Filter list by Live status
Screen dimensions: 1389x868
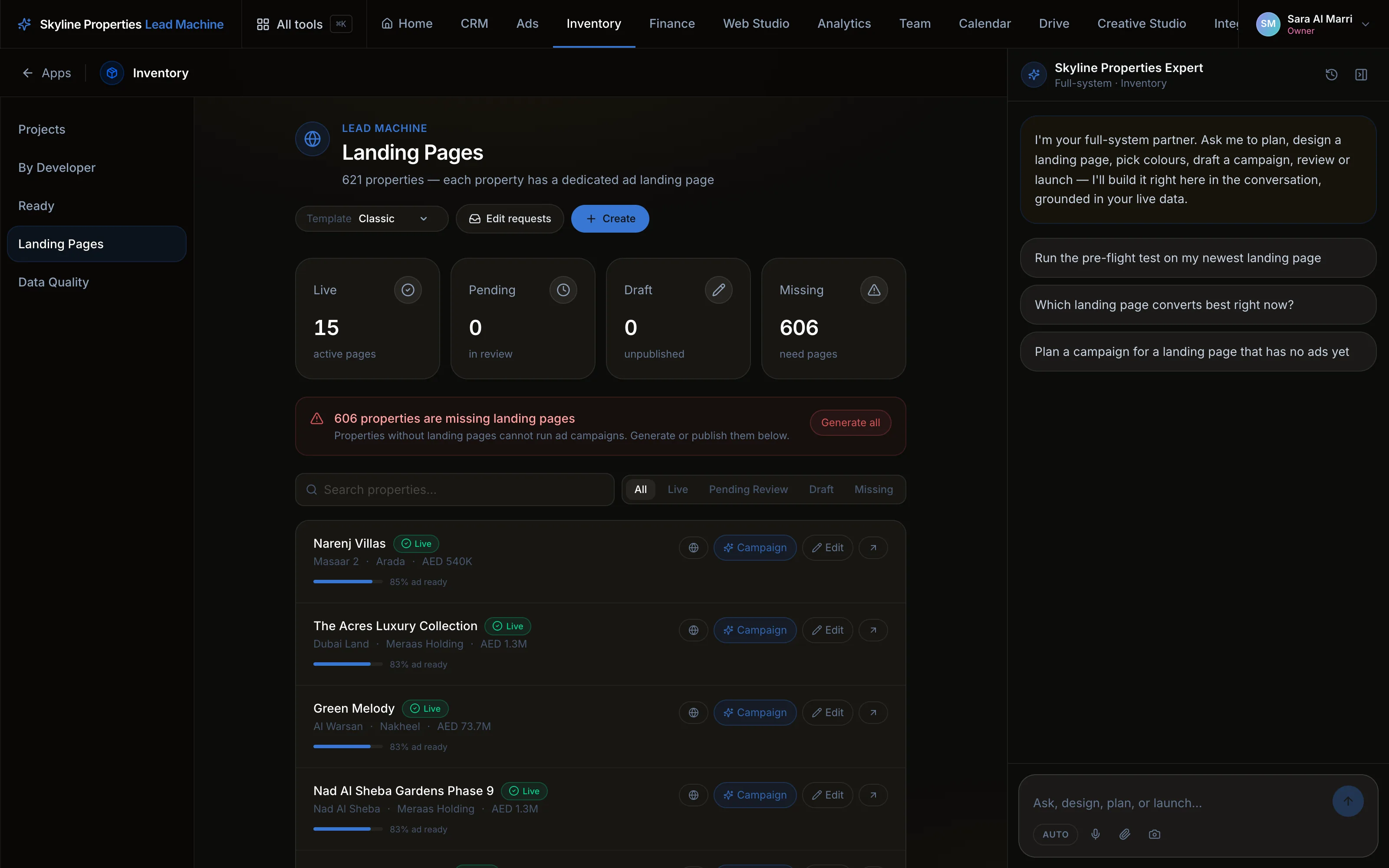tap(677, 489)
